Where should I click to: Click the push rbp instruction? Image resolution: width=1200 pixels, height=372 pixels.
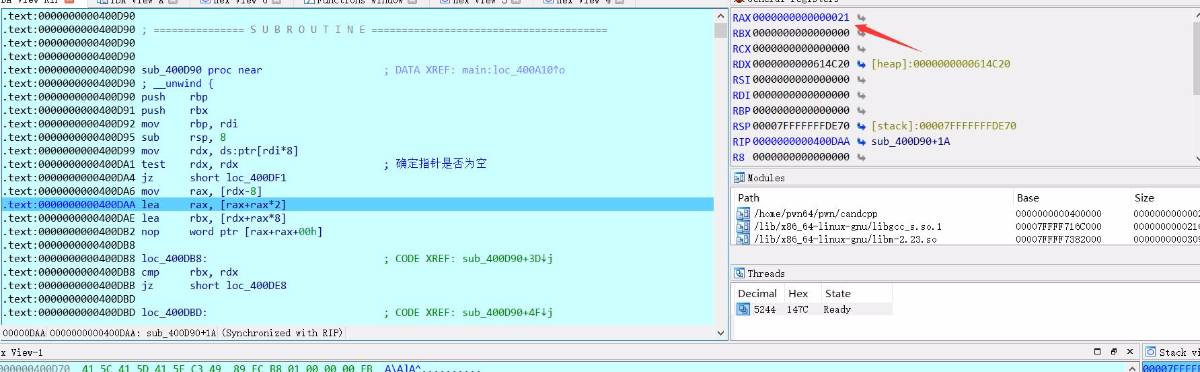[x=174, y=97]
